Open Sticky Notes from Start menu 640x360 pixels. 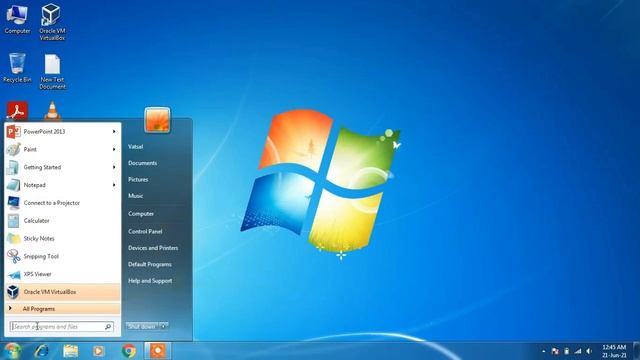[62, 238]
